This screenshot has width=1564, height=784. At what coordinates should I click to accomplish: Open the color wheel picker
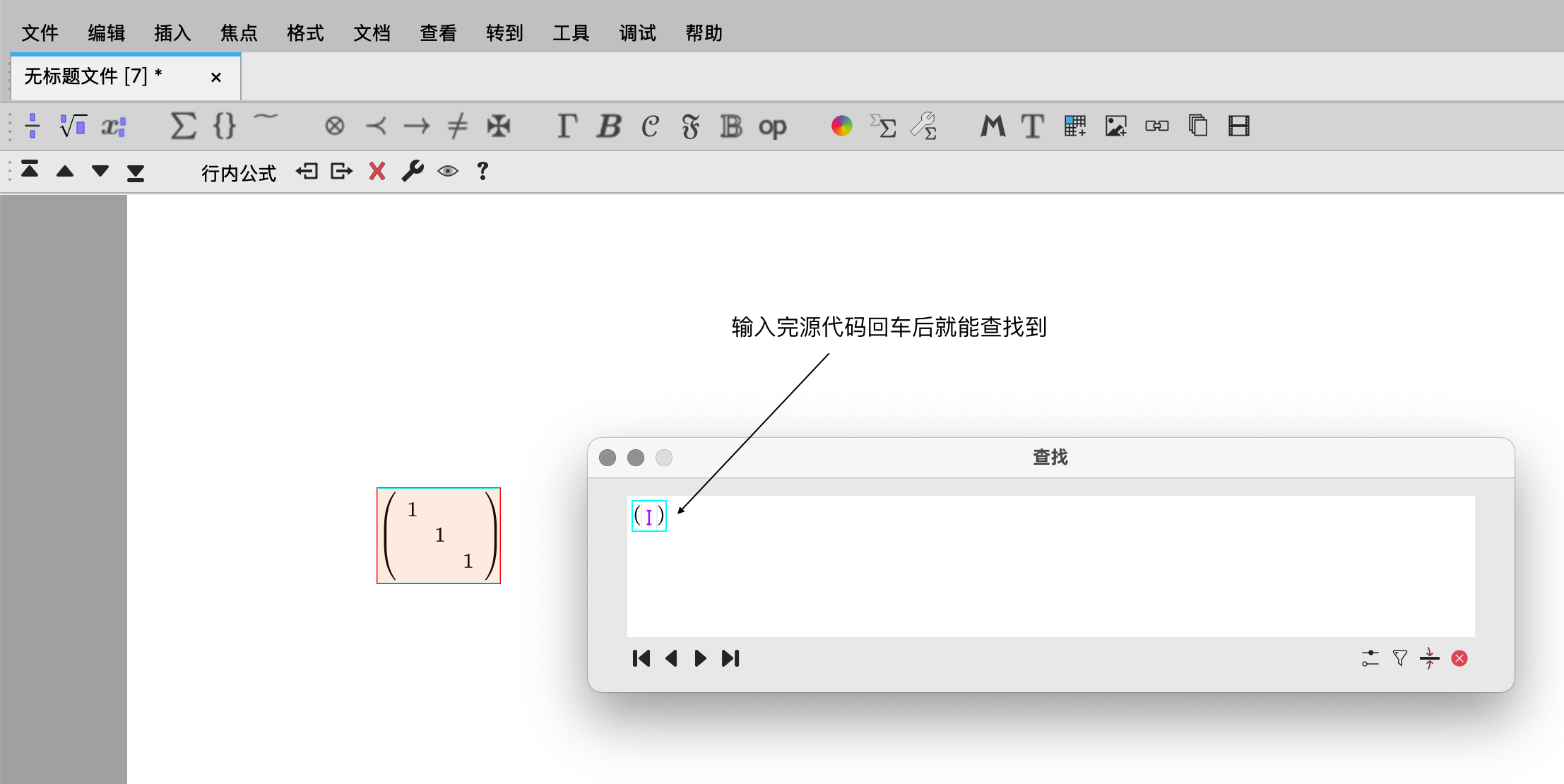pyautogui.click(x=841, y=126)
